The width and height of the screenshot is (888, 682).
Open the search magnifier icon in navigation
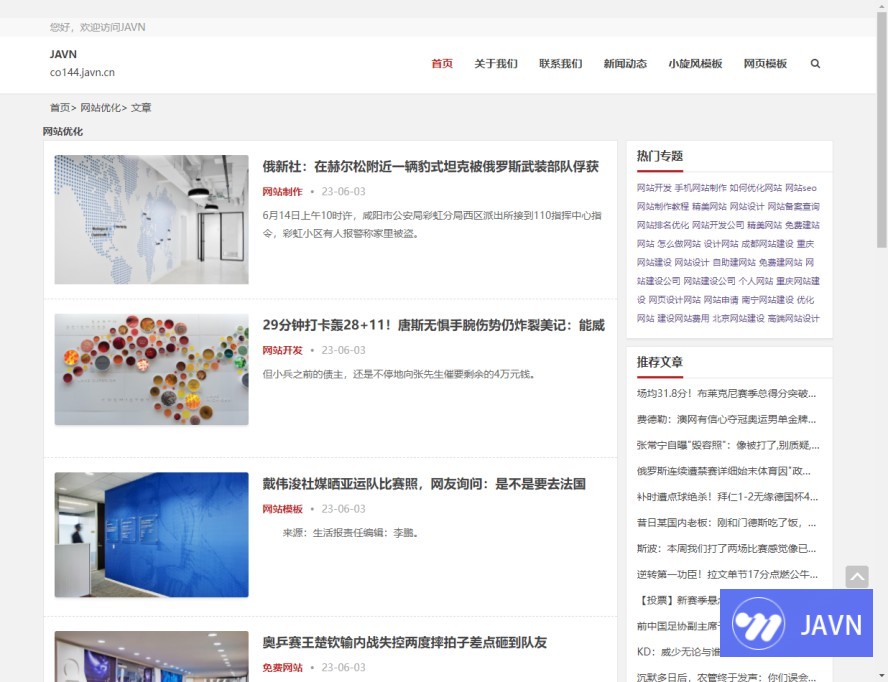point(815,63)
